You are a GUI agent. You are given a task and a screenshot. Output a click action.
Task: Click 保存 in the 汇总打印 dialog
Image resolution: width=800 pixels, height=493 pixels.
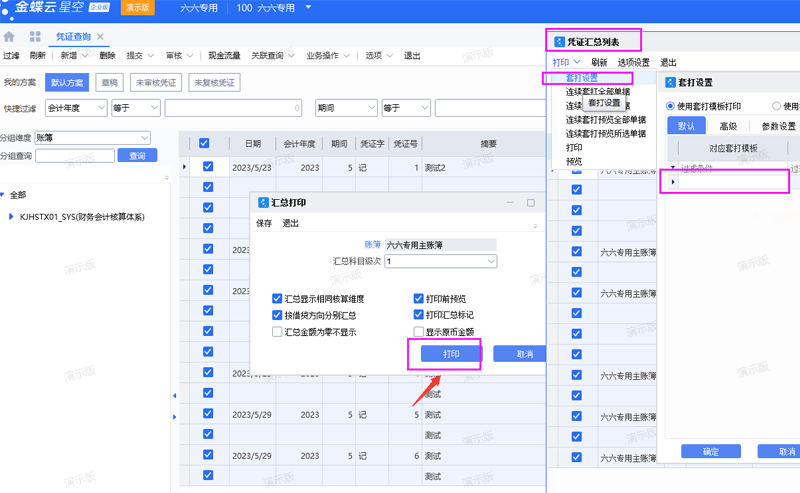(x=264, y=223)
